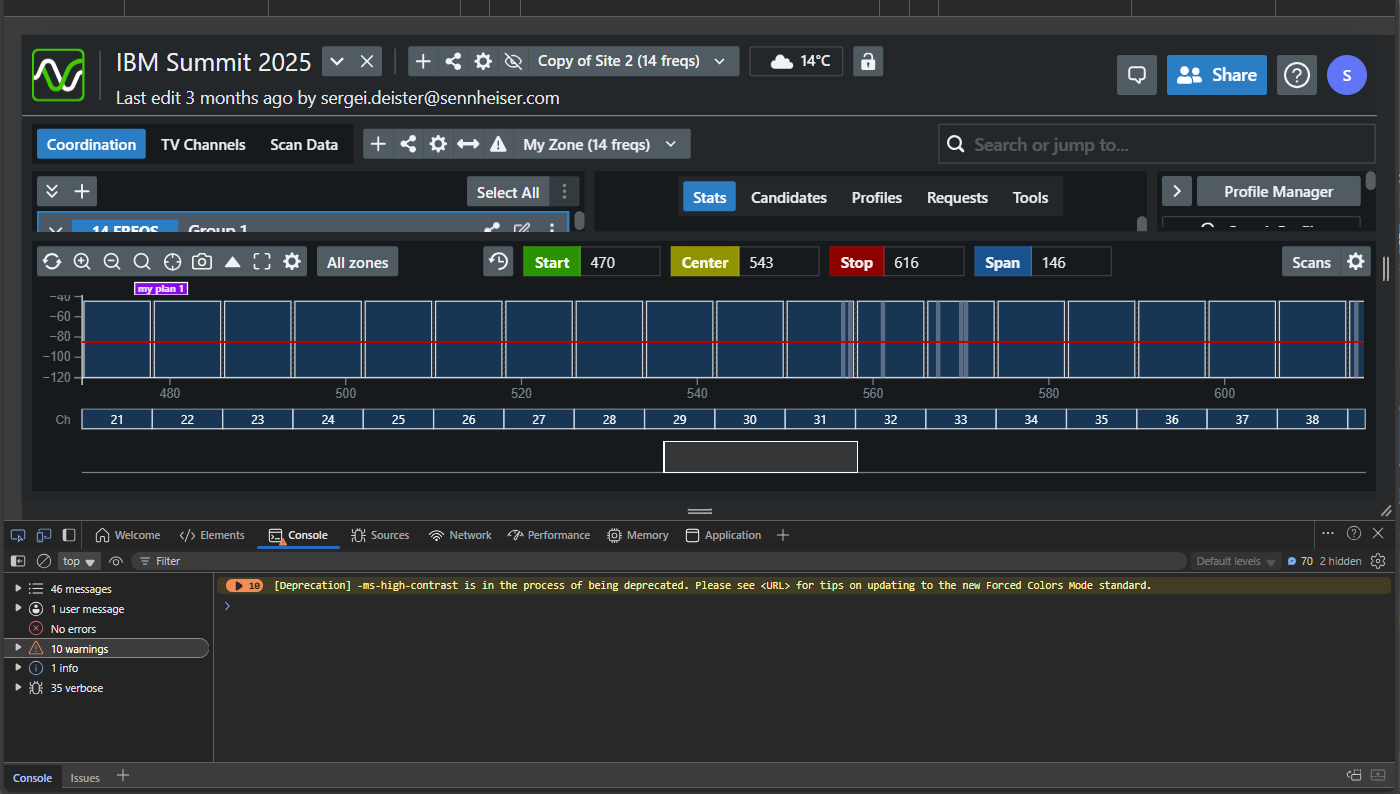Share the site via share icon beside Copy of Site 2
Image resolution: width=1400 pixels, height=794 pixels.
coord(453,61)
